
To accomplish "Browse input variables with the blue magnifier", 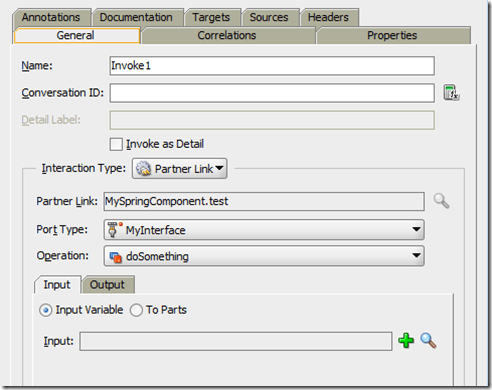I will (x=428, y=340).
